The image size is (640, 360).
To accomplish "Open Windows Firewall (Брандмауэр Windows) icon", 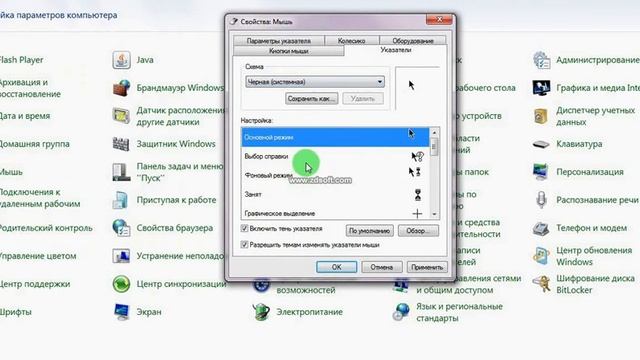I will click(x=121, y=88).
